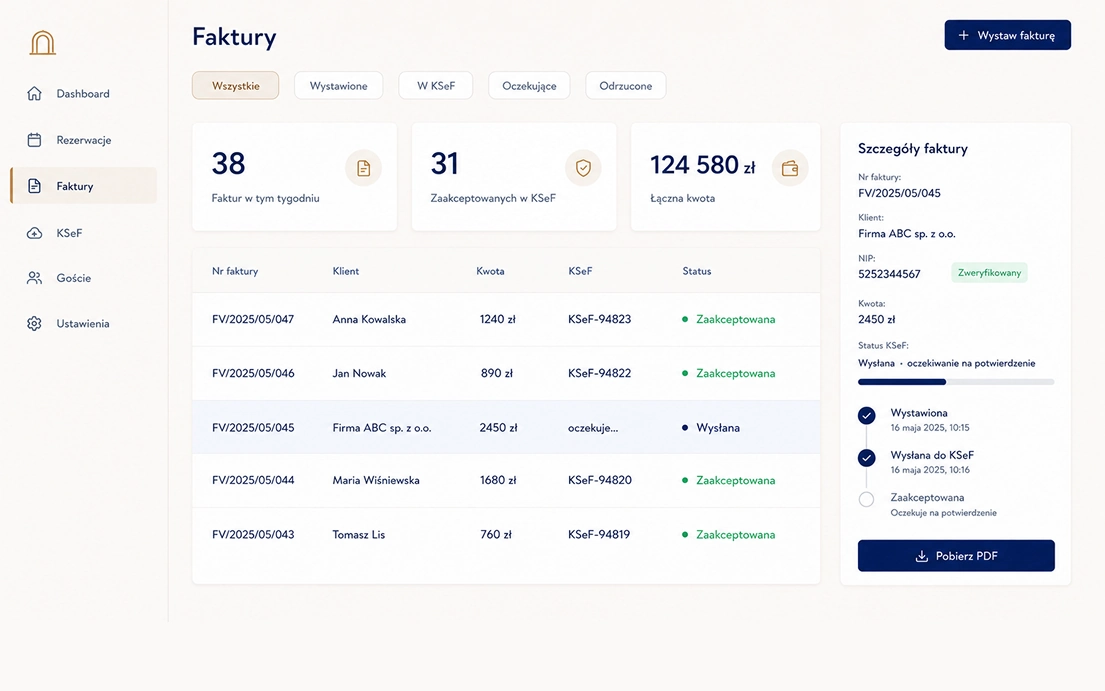Click client name Maria Wiśniewska
This screenshot has height=691, width=1105.
[376, 480]
